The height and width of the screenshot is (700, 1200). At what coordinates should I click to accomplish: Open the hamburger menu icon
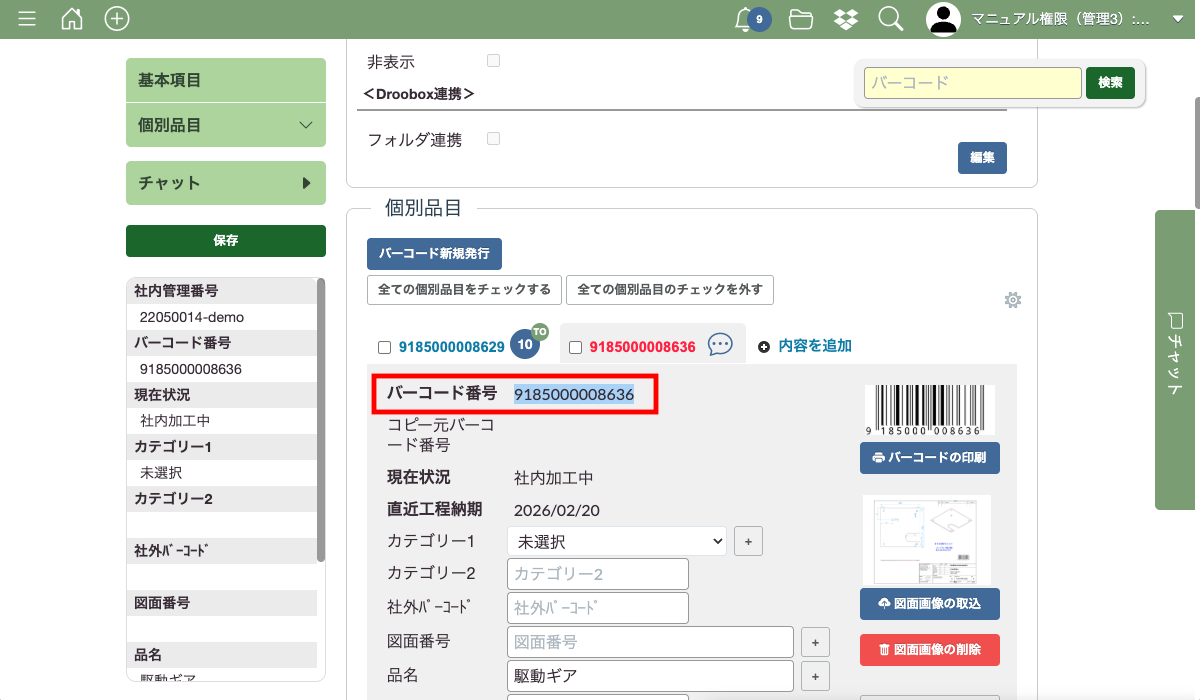coord(27,19)
